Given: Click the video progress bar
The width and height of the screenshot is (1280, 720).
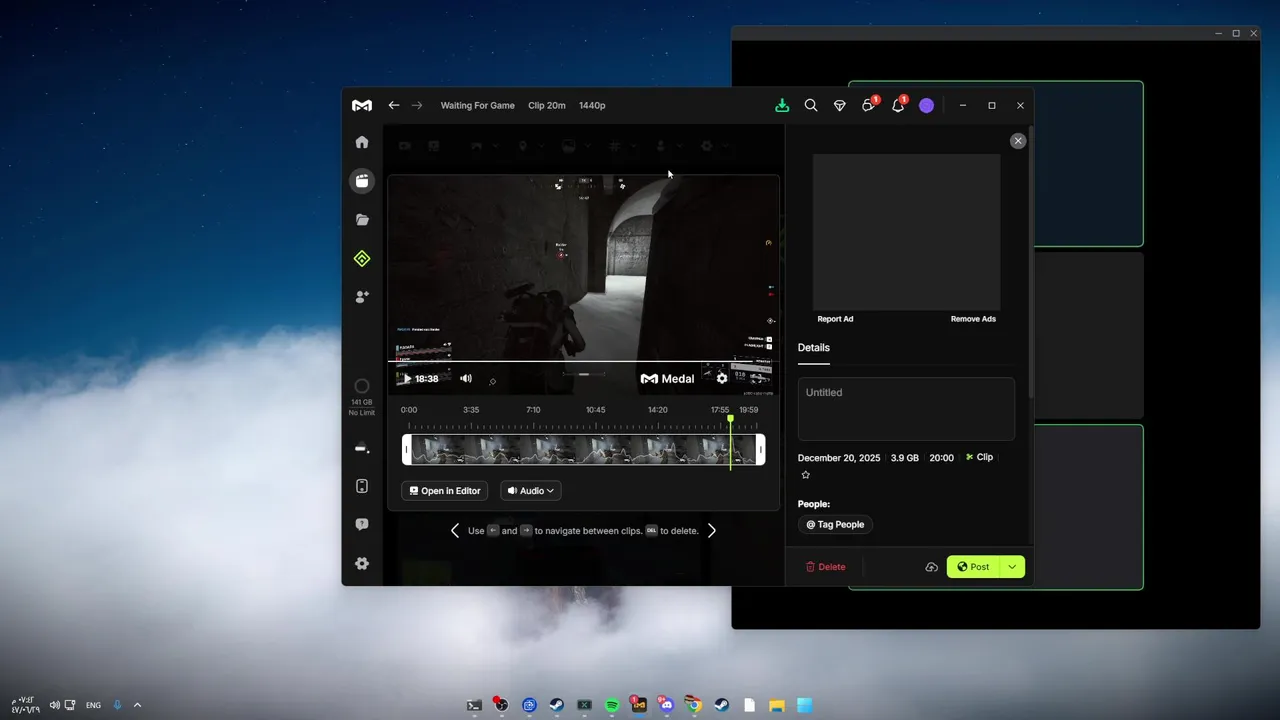Looking at the screenshot, I should tap(583, 361).
